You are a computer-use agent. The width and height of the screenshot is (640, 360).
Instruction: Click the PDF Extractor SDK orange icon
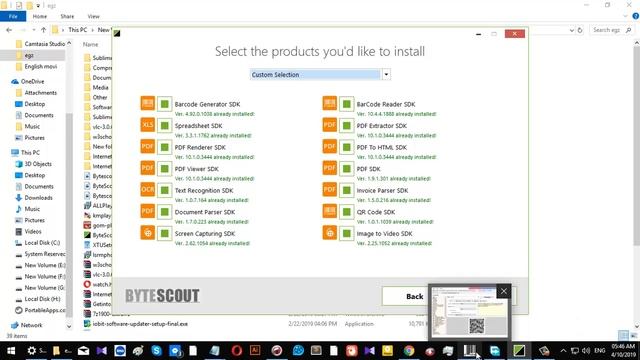(329, 125)
